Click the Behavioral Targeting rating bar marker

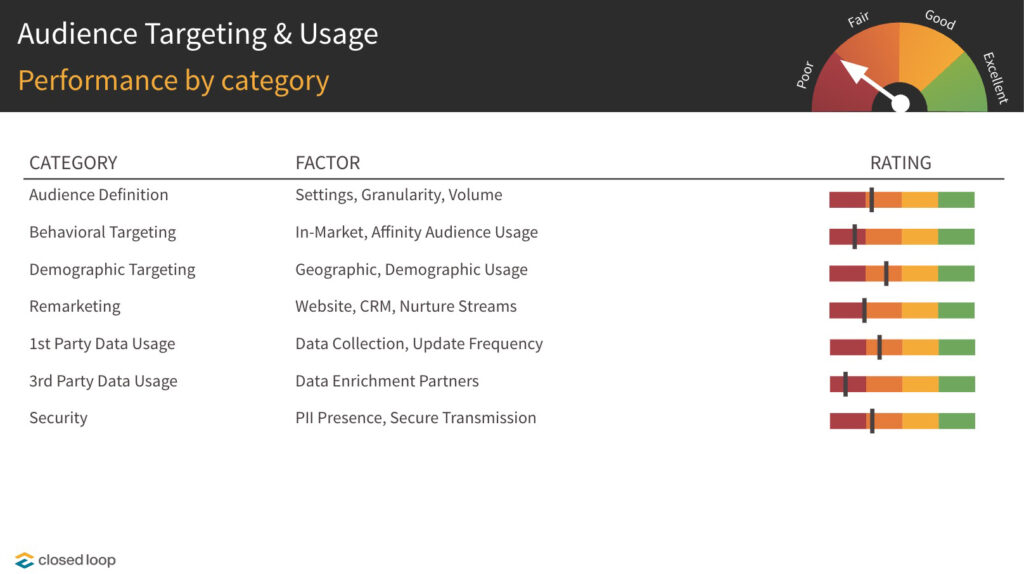click(854, 236)
